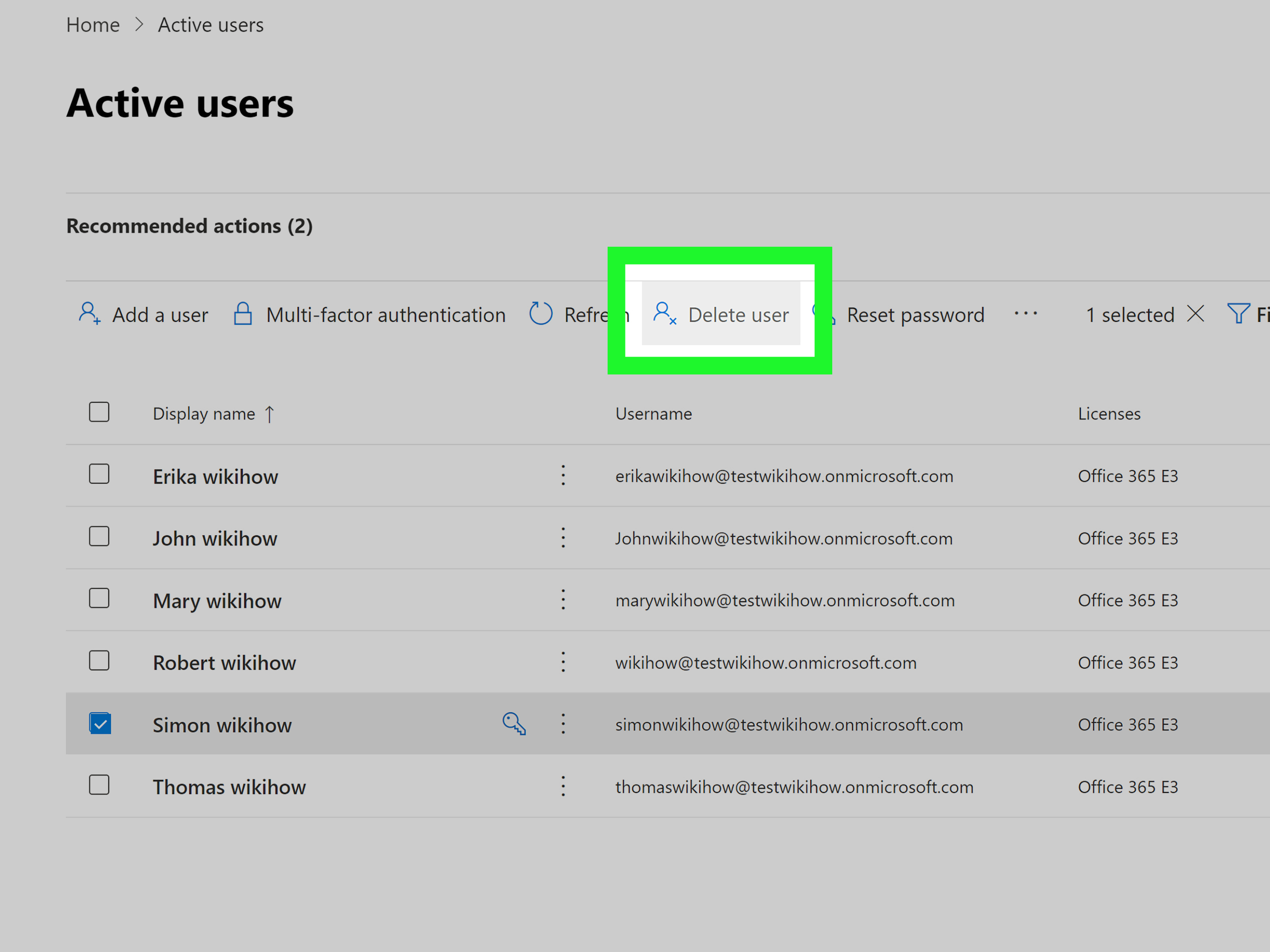Clear the 1 selected X icon

point(1196,313)
